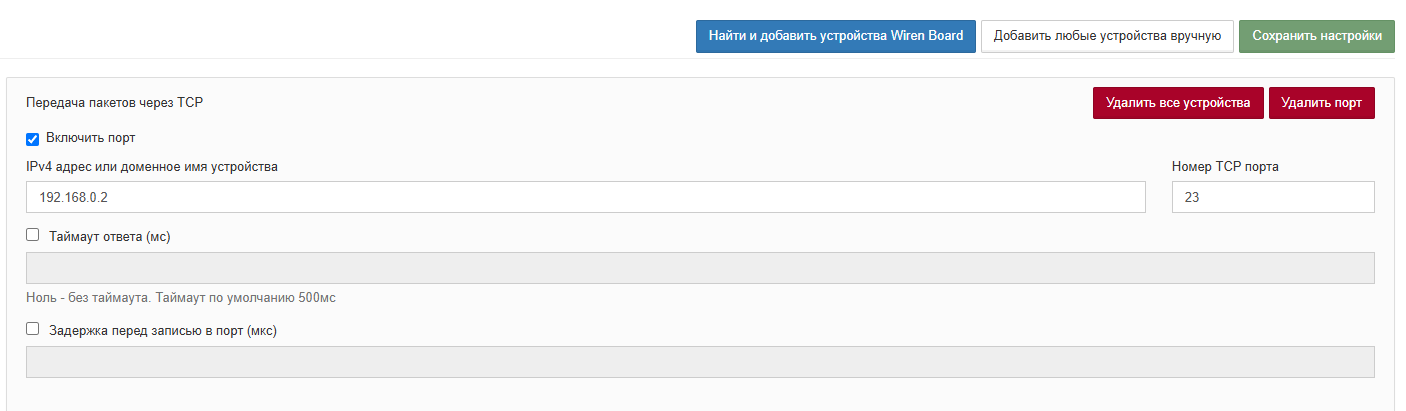Enable the 'Таймаут ответа (мс)' checkbox

click(33, 235)
